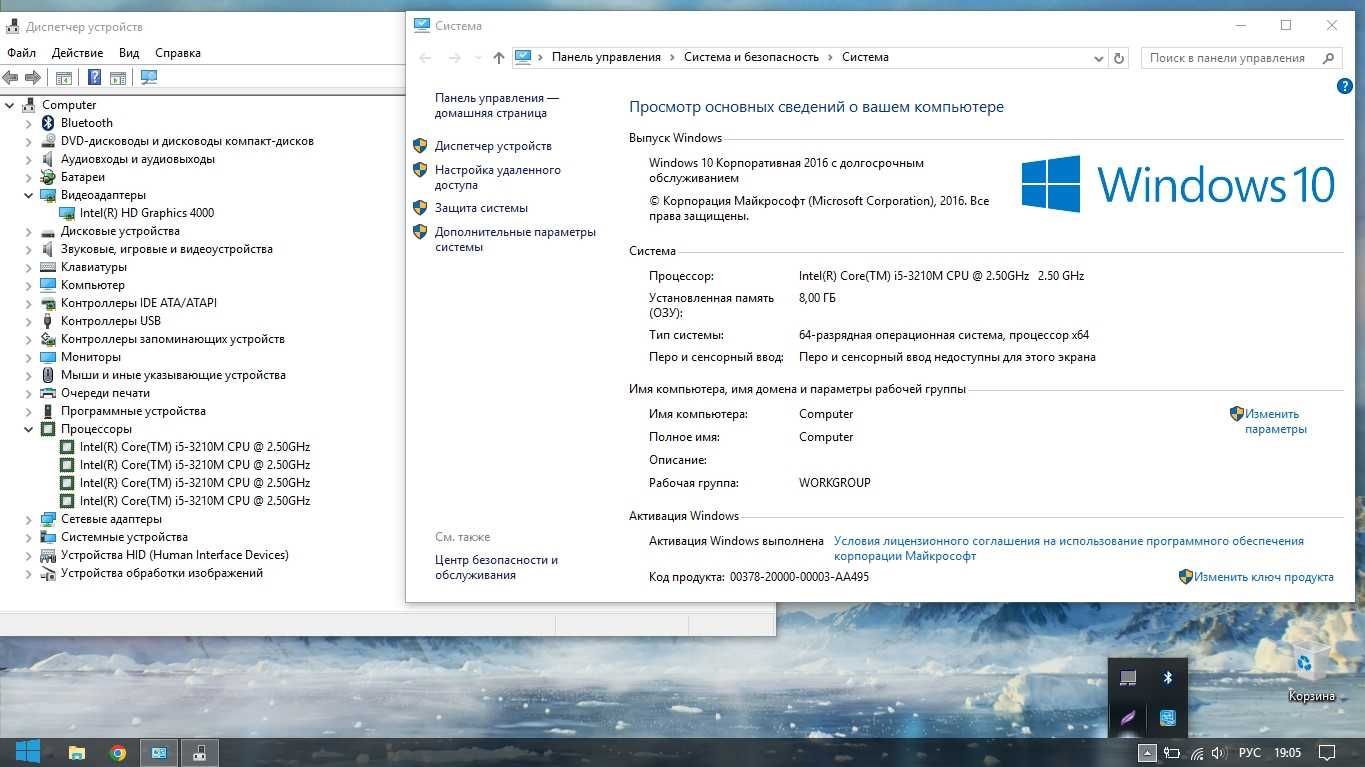Open Дополнительные параметры системы link
This screenshot has width=1365, height=767.
pyautogui.click(x=515, y=239)
